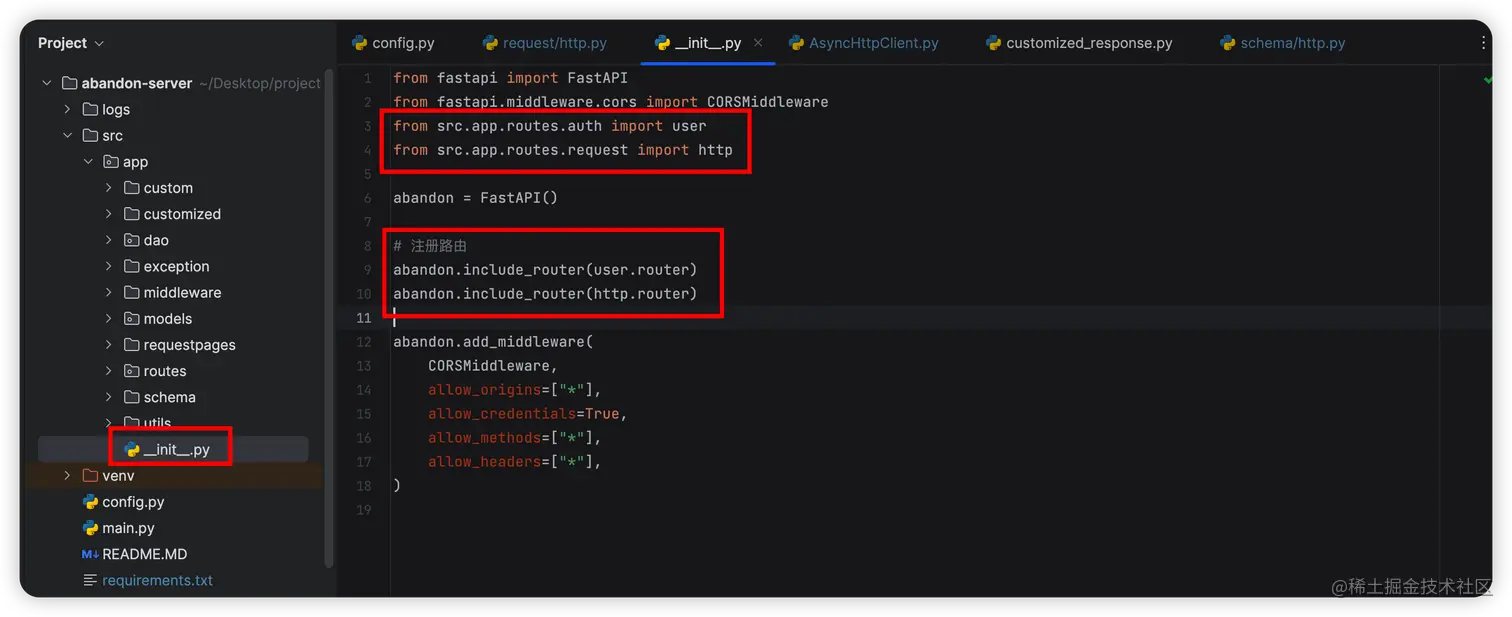Open main.py from the project tree
The image size is (1512, 617).
pyautogui.click(x=128, y=527)
